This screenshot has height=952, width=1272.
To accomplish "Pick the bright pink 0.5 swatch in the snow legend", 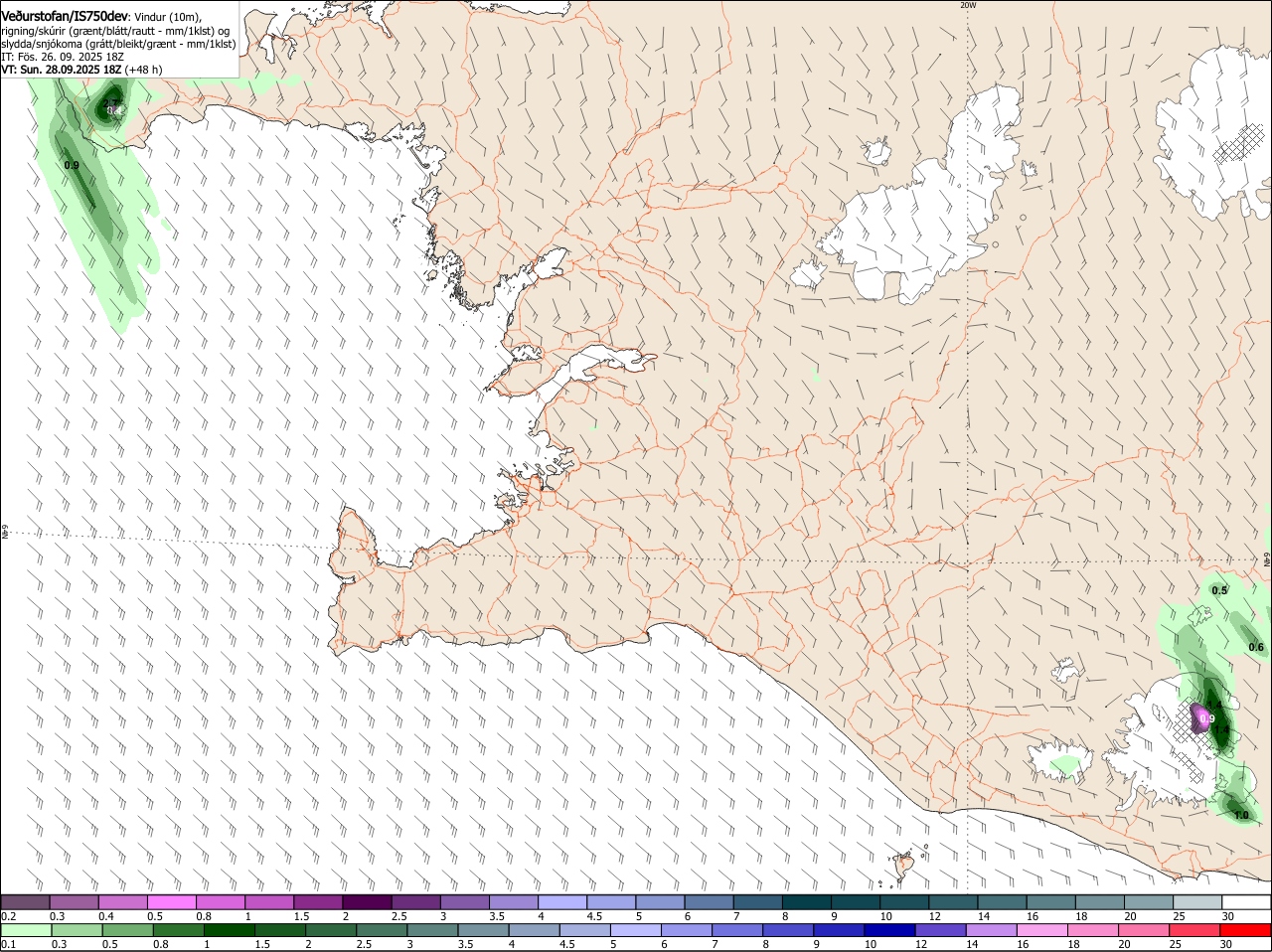I will [171, 902].
